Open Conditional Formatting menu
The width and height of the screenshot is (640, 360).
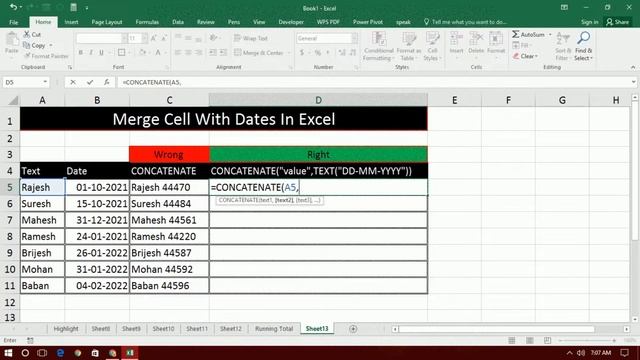click(x=378, y=47)
